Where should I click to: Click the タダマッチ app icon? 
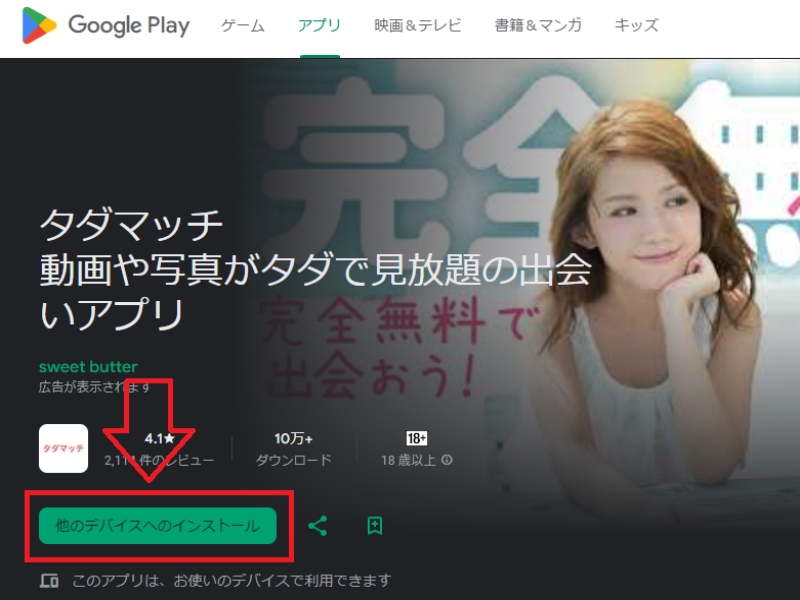click(x=63, y=449)
